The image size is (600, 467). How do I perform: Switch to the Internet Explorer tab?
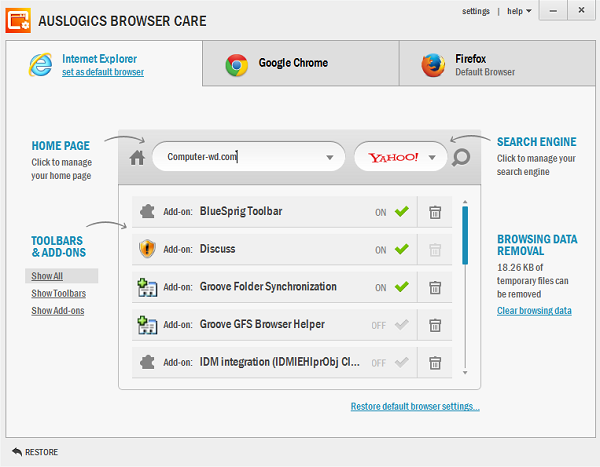[104, 64]
